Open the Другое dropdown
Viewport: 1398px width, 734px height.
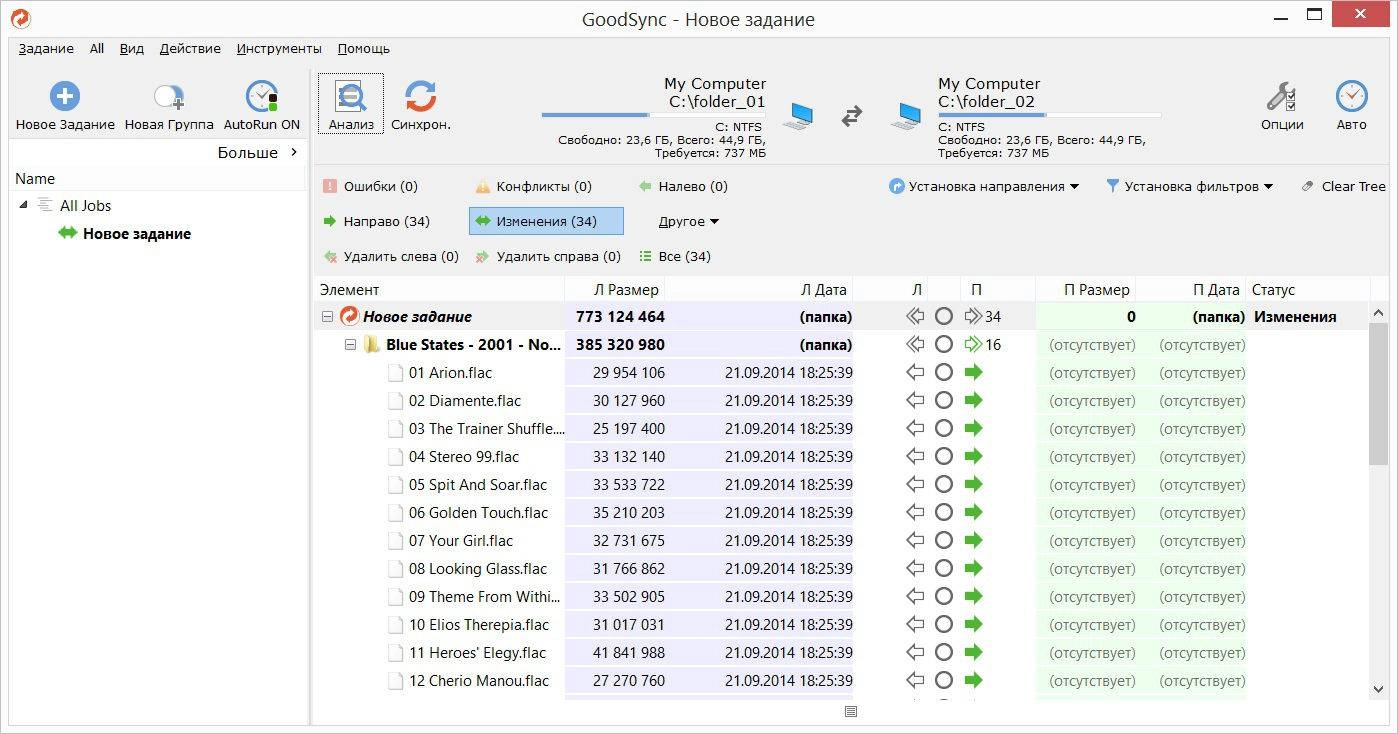coord(689,221)
